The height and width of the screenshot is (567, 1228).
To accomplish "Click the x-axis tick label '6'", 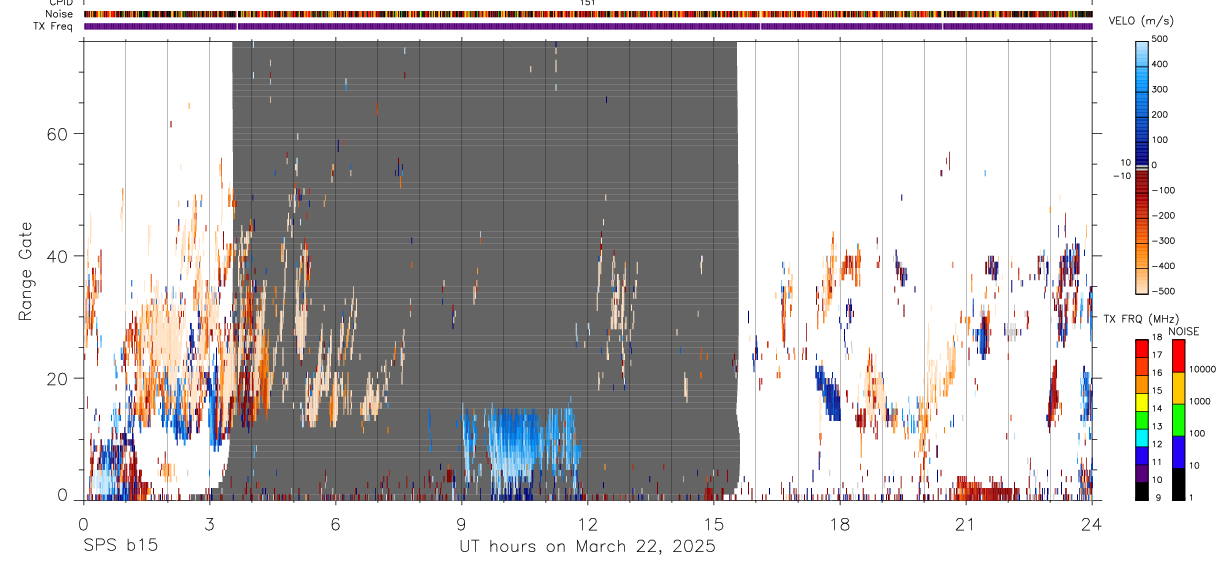I will [x=335, y=524].
